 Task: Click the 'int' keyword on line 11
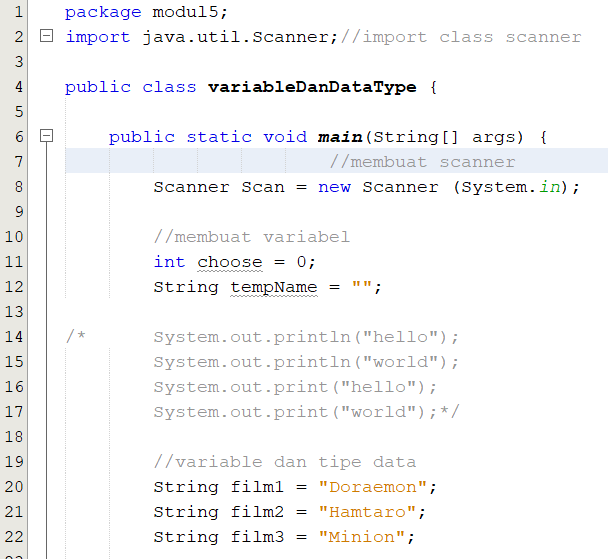[169, 262]
